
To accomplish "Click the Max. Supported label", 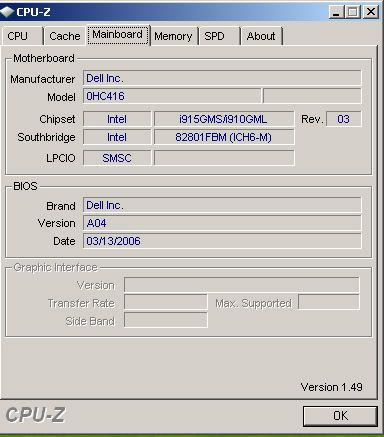I will click(253, 303).
